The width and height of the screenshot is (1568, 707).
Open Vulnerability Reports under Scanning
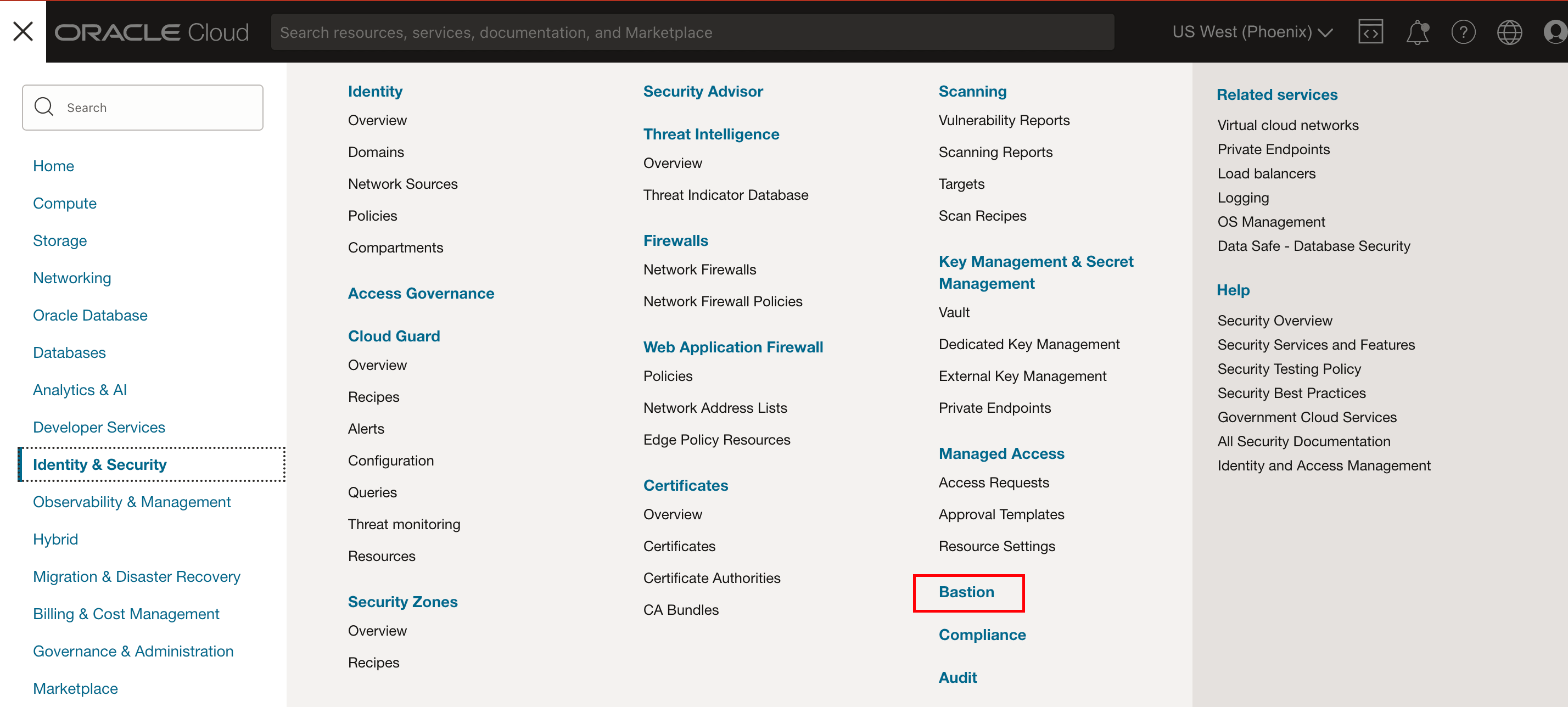pos(1004,120)
